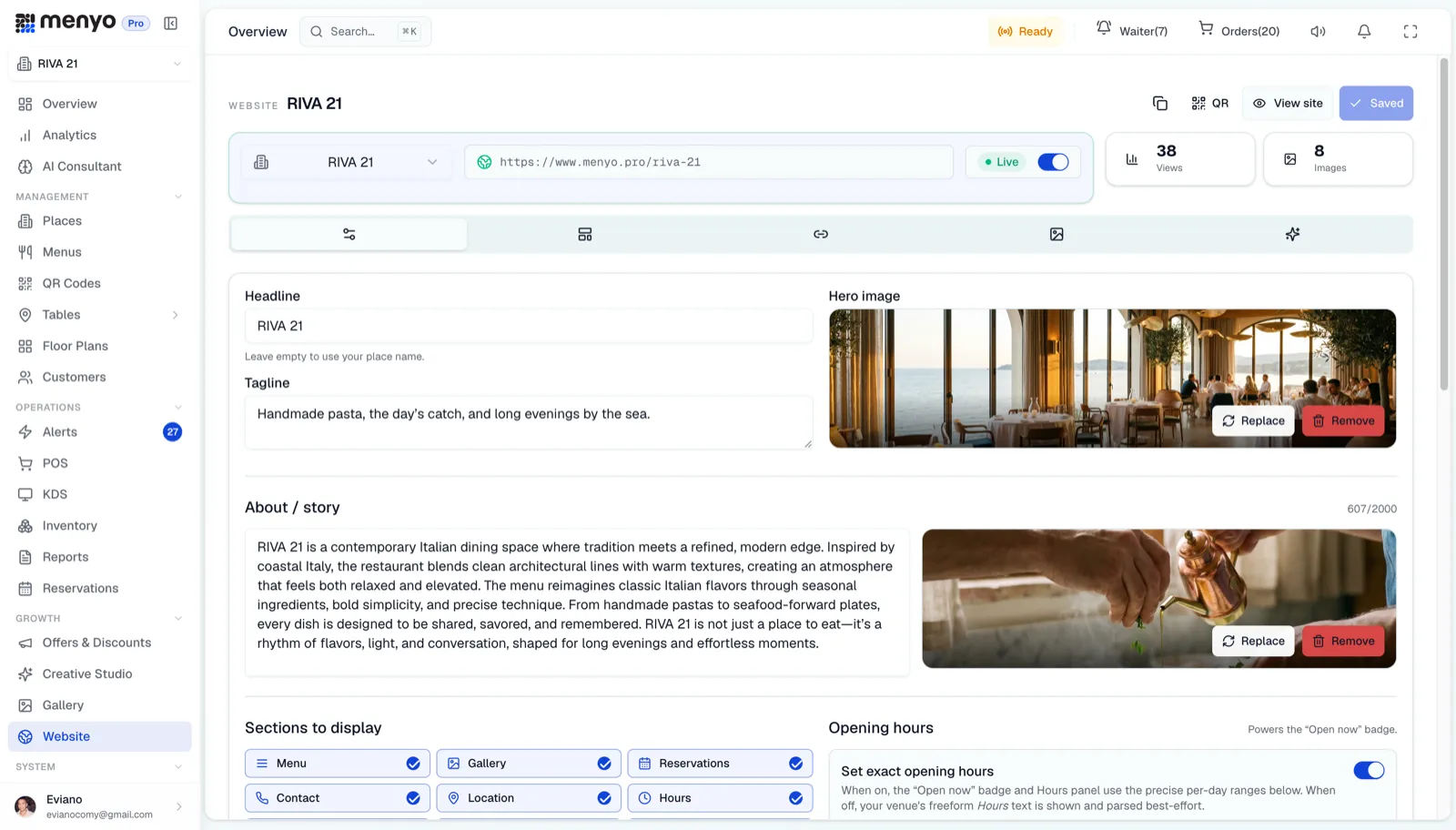This screenshot has height=830, width=1456.
Task: Collapse the MANAGEMENT section
Action: click(178, 197)
